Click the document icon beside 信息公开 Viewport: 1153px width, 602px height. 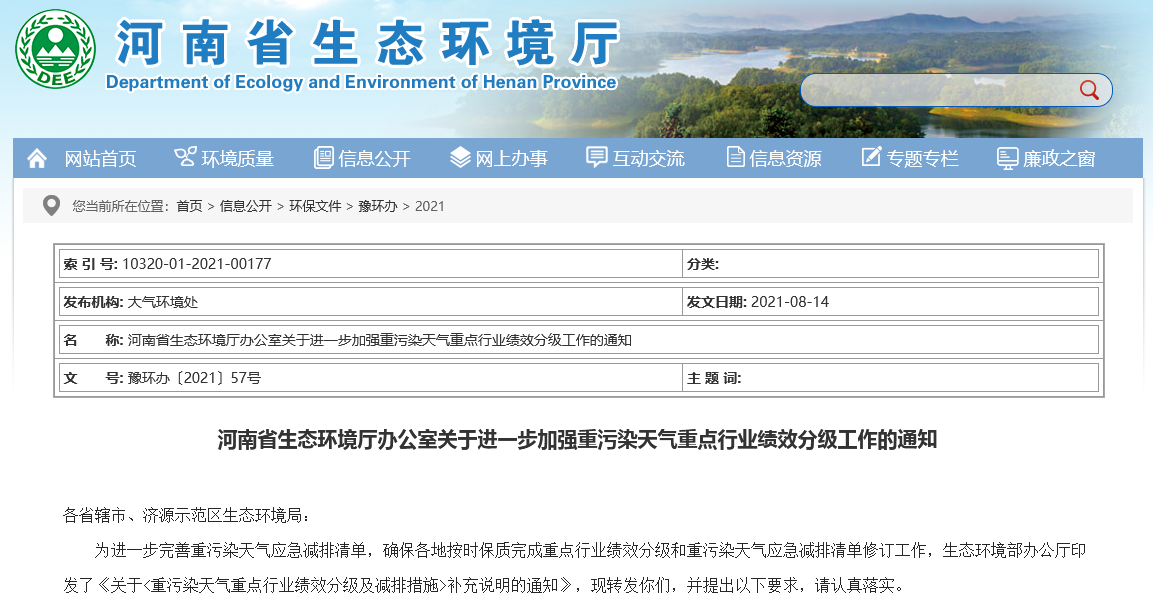(x=324, y=157)
